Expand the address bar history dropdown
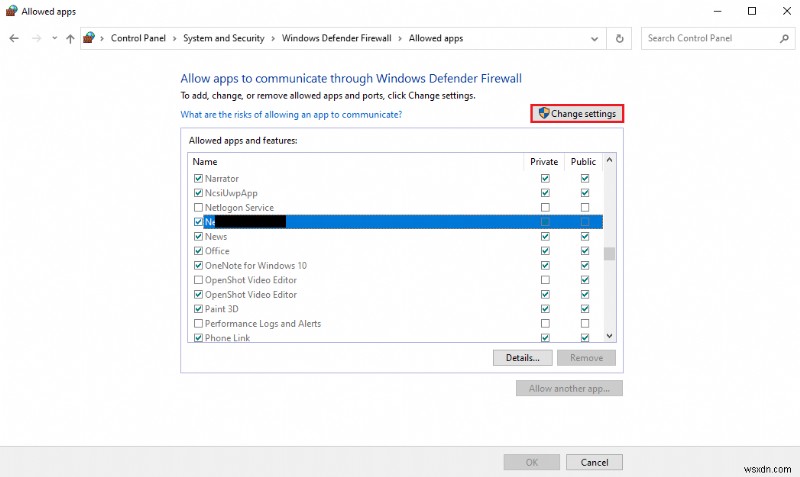This screenshot has height=477, width=800. [x=594, y=39]
